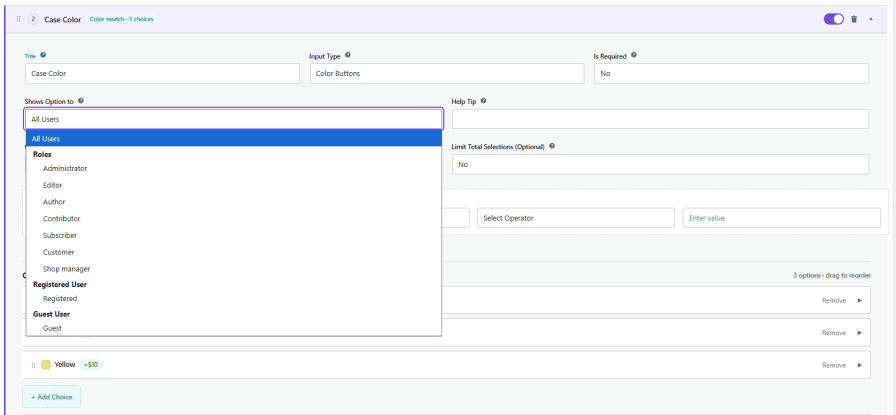Image resolution: width=896 pixels, height=415 pixels.
Task: Click the Color swatch 3 choices badge
Action: click(x=122, y=19)
